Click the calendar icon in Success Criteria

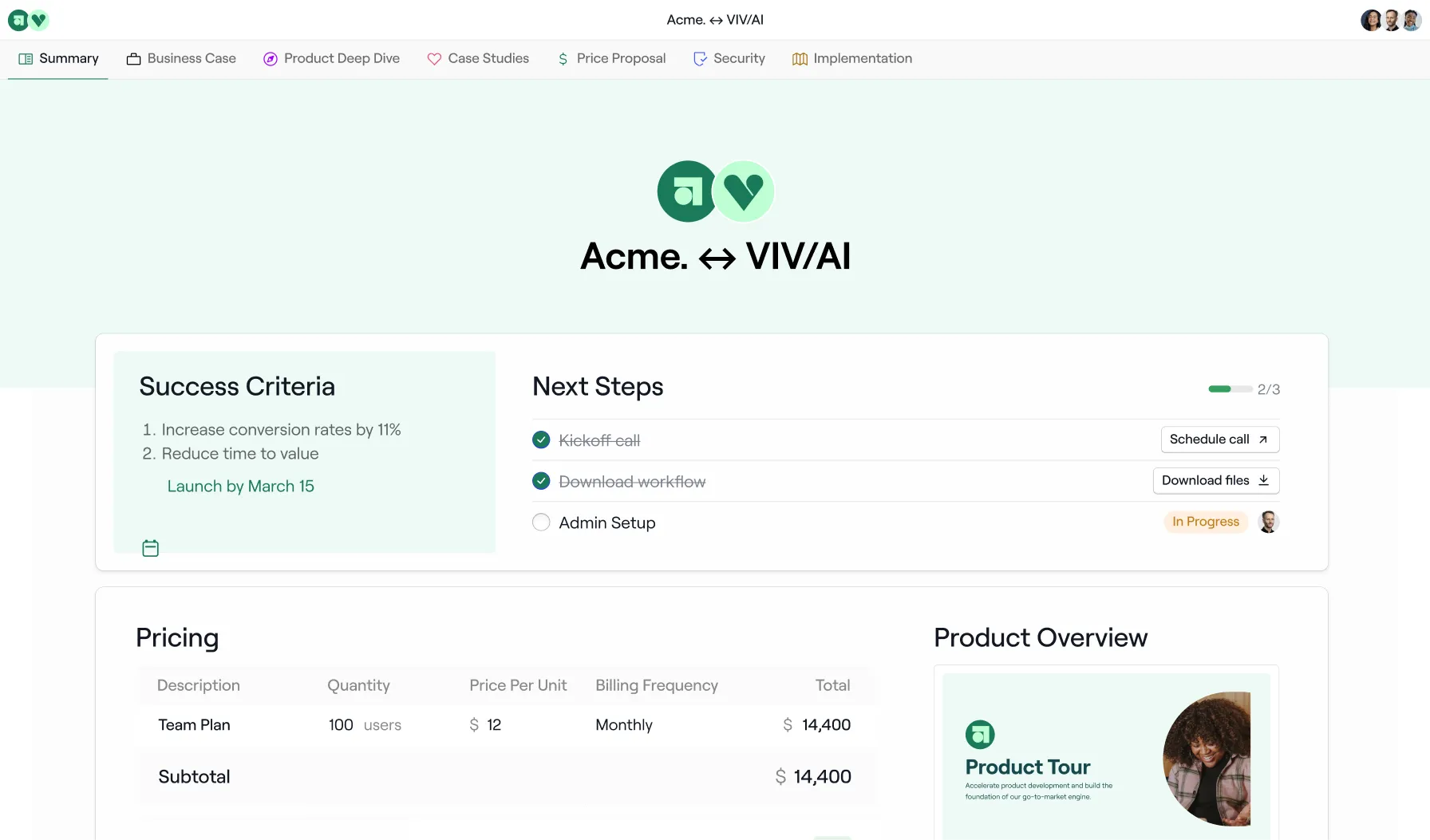coord(150,548)
